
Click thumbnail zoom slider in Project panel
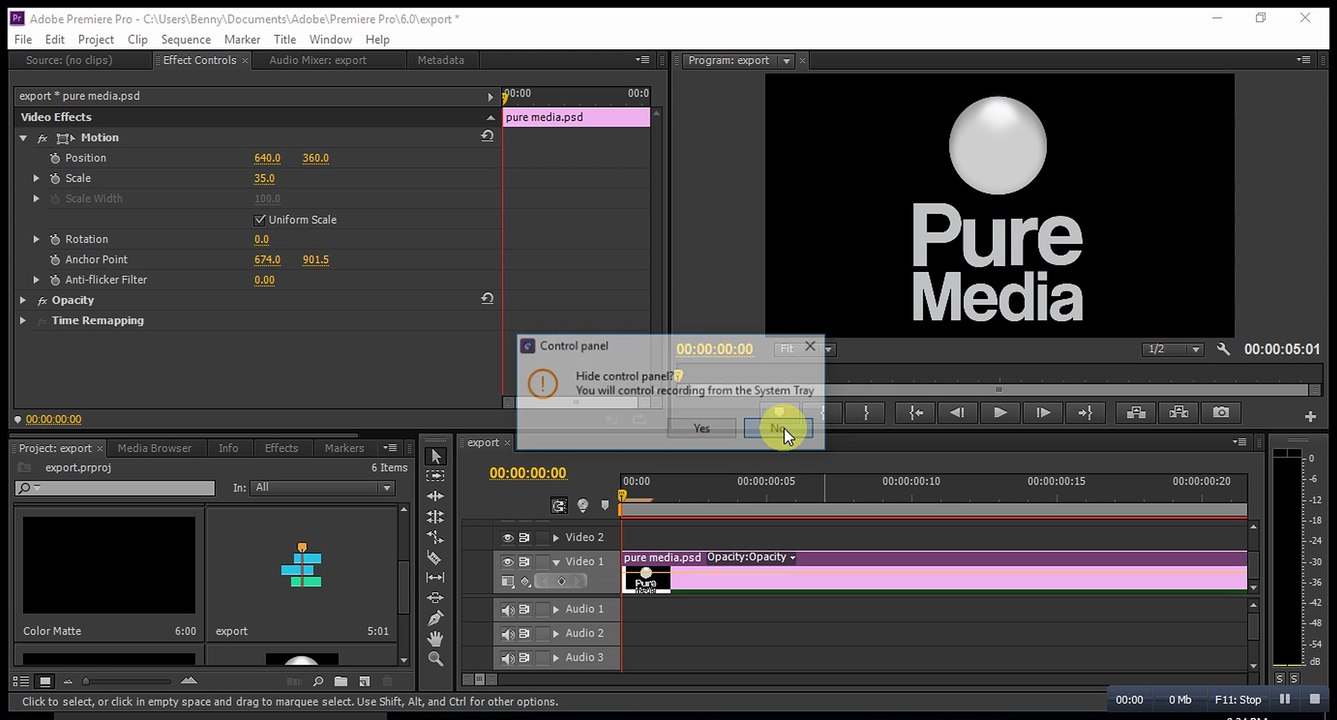128,681
